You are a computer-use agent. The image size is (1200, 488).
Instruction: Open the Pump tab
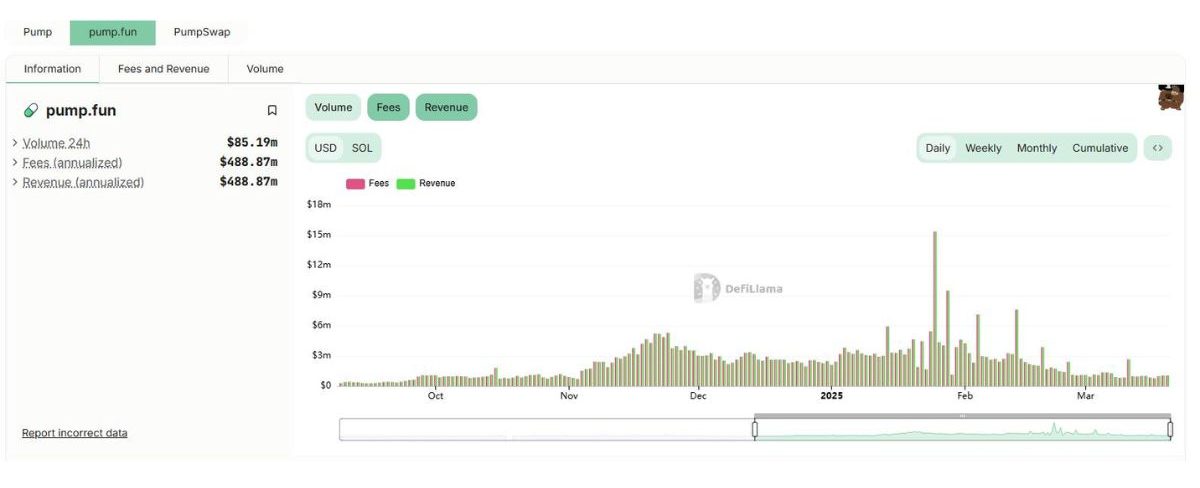38,32
